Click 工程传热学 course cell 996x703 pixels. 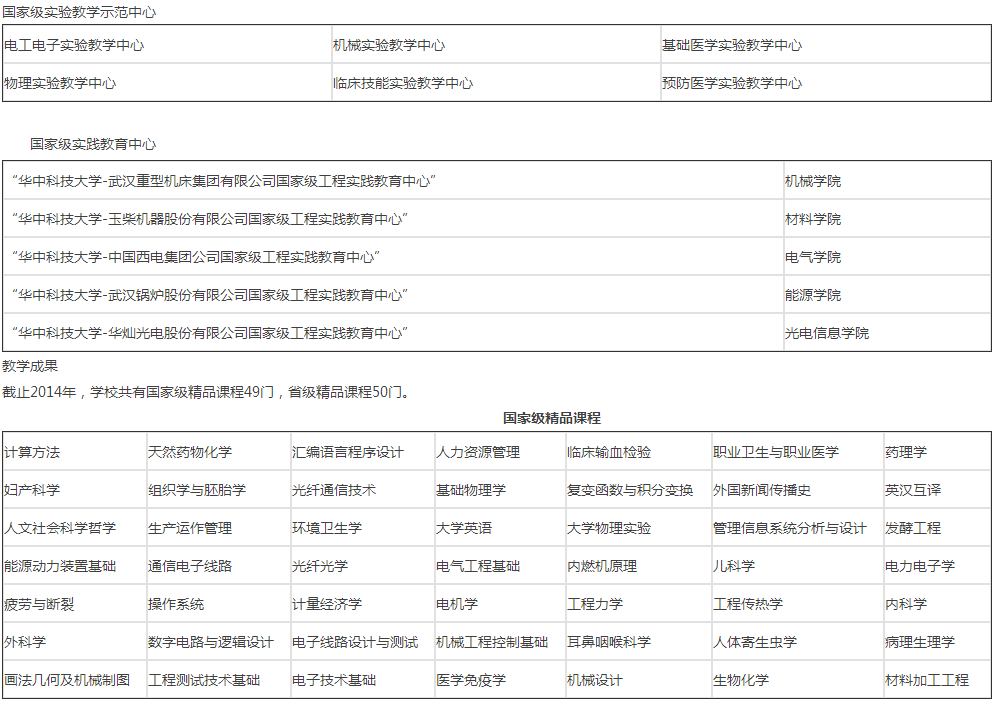pyautogui.click(x=797, y=604)
